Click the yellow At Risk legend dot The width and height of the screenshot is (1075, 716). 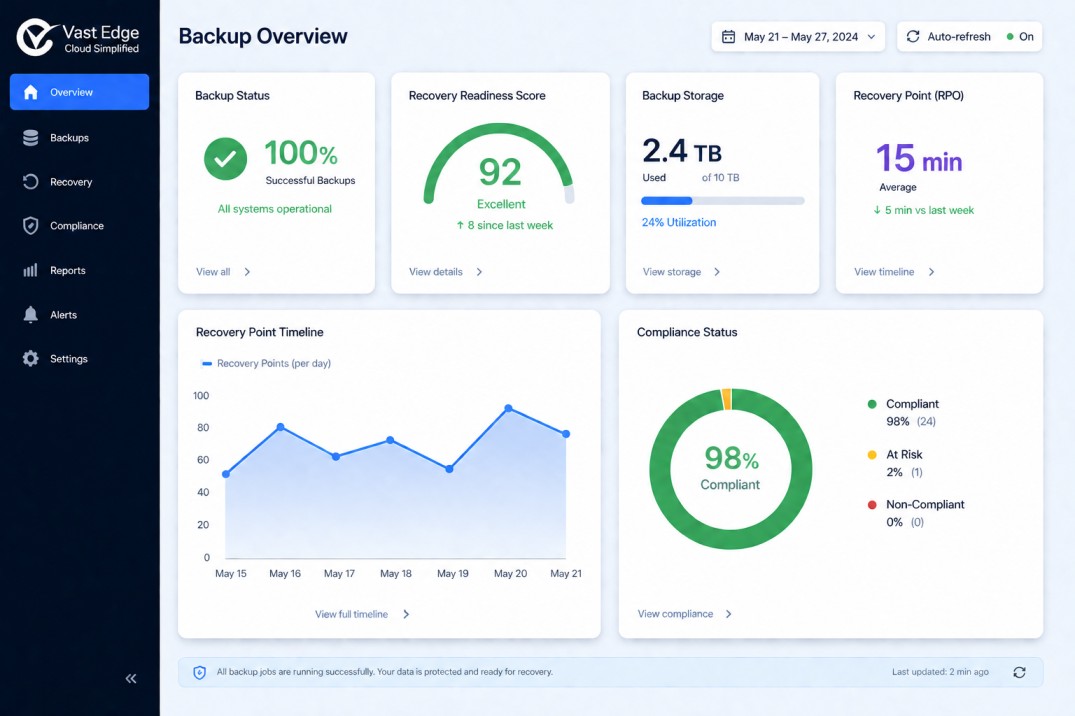(872, 455)
